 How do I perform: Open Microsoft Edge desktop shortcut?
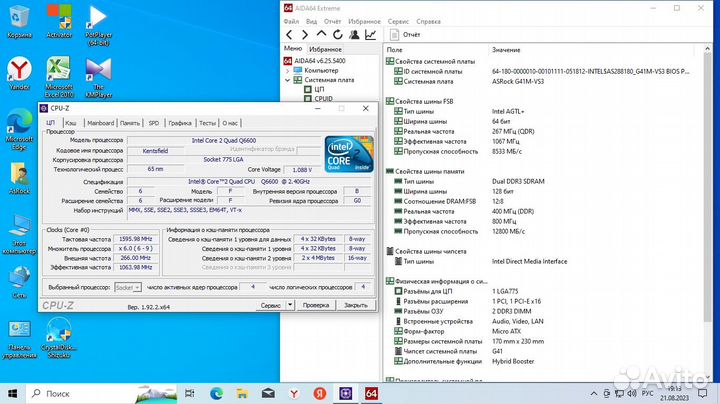19,130
